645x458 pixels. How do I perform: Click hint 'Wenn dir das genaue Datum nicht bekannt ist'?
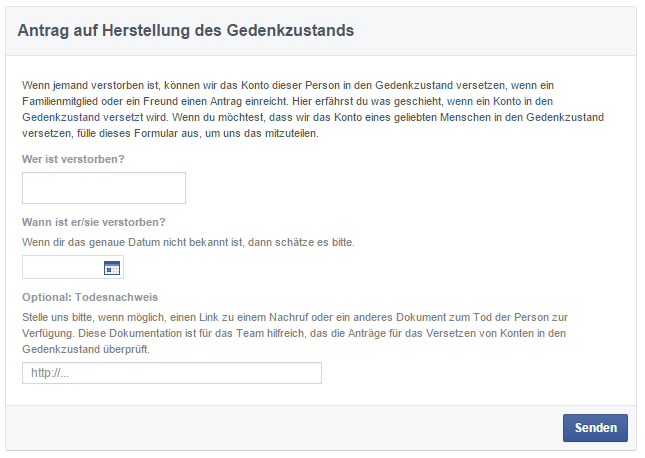tap(134, 242)
